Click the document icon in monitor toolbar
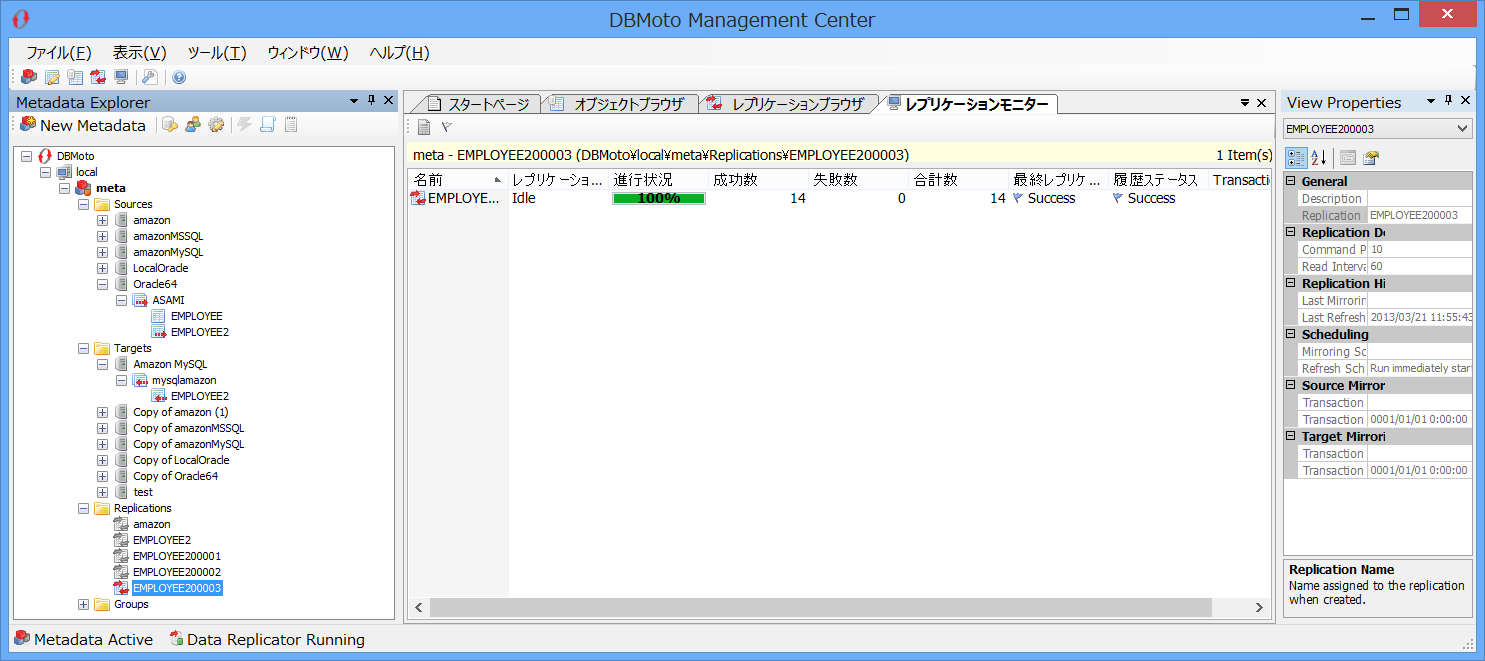 point(424,127)
